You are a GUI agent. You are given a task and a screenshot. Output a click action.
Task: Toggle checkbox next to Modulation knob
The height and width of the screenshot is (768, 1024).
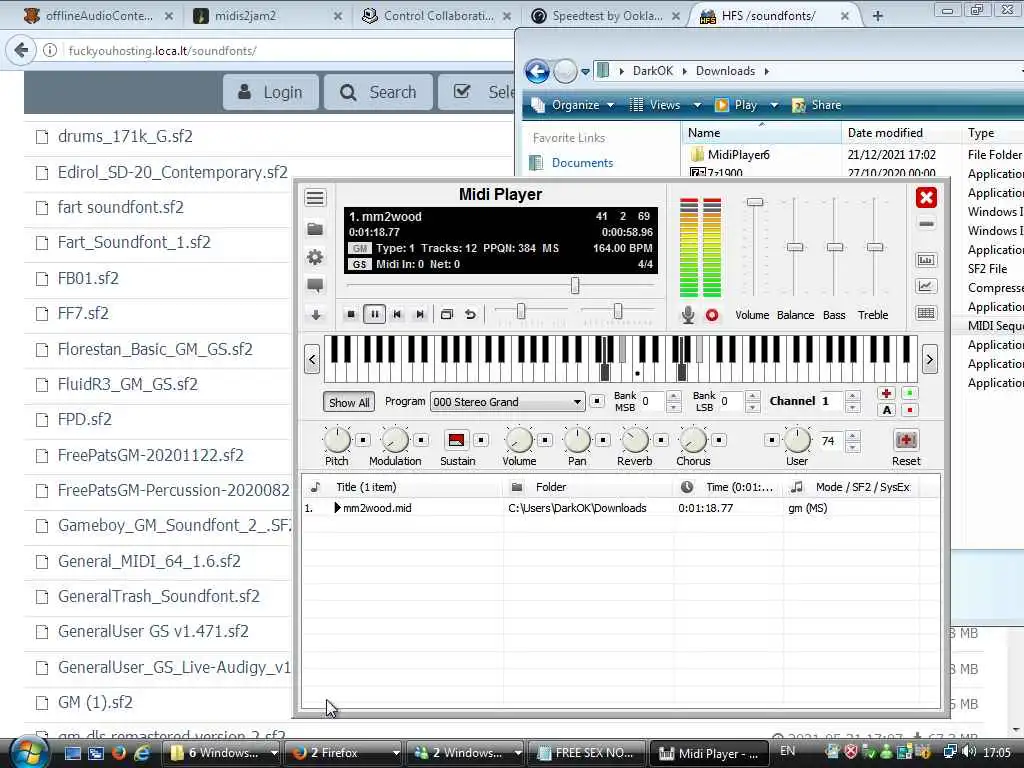(x=421, y=440)
